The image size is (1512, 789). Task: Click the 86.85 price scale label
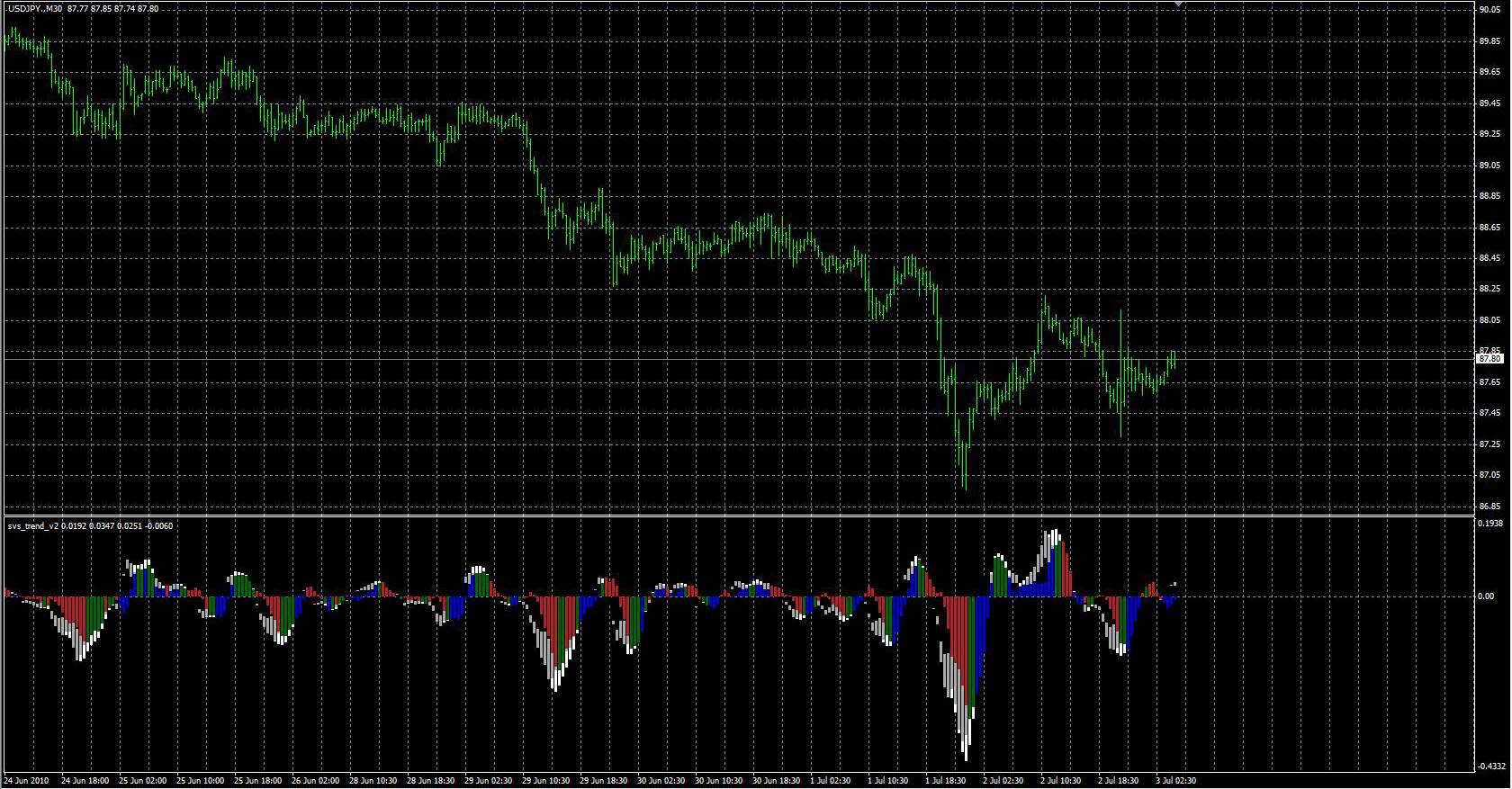1489,506
